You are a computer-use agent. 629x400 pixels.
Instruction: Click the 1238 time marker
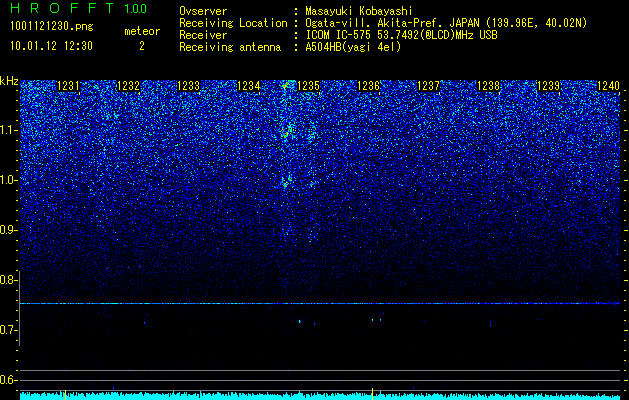click(489, 86)
